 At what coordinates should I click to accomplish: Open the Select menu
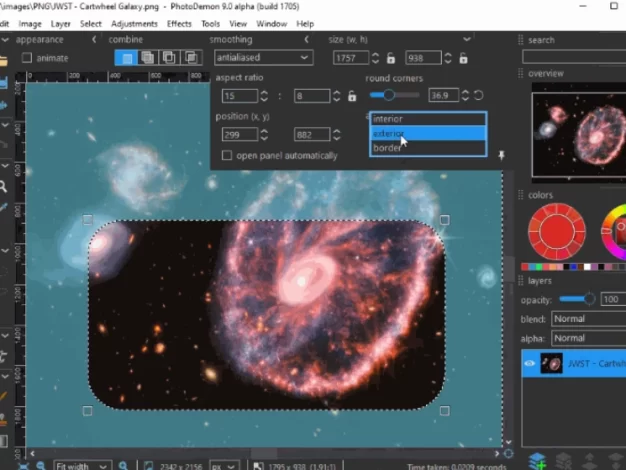[91, 24]
